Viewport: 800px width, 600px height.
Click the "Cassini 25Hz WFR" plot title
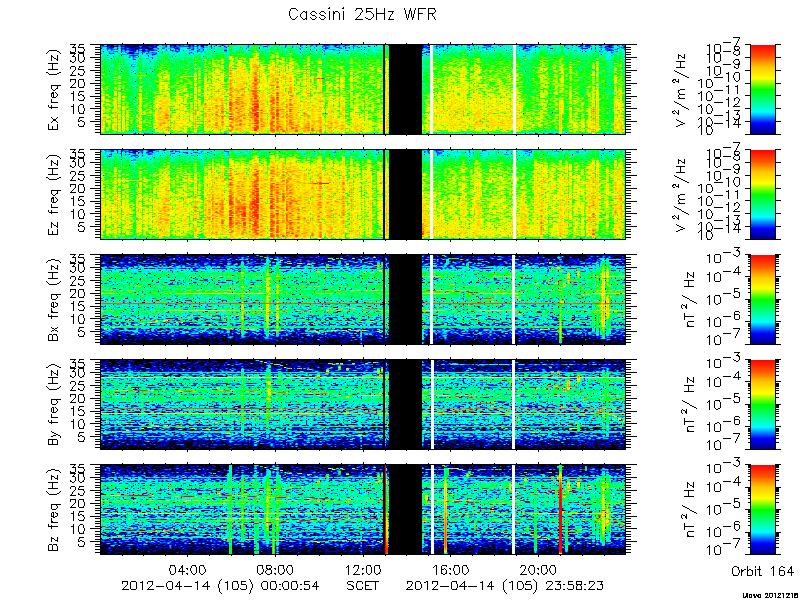[362, 14]
